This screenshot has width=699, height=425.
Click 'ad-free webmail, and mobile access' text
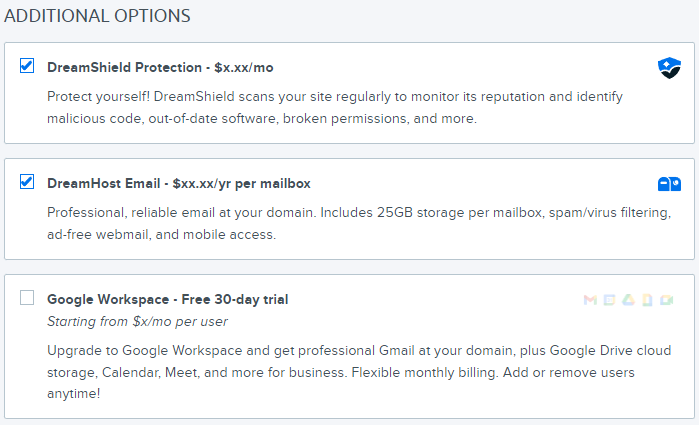[161, 235]
